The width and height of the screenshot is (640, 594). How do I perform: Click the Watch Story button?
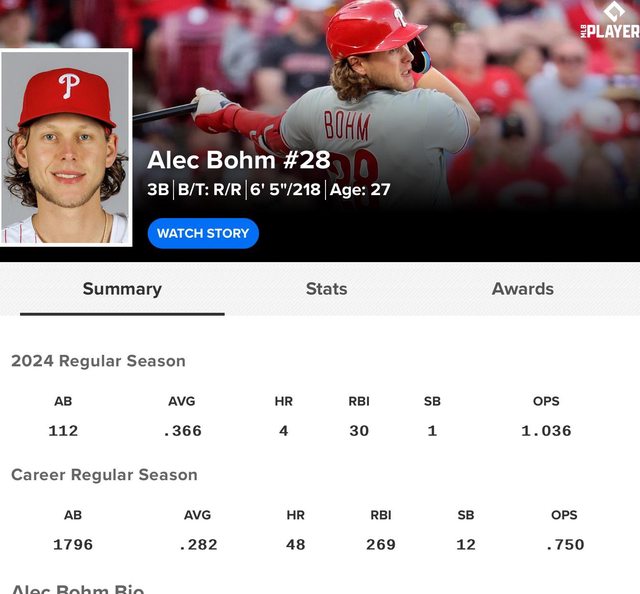[203, 234]
